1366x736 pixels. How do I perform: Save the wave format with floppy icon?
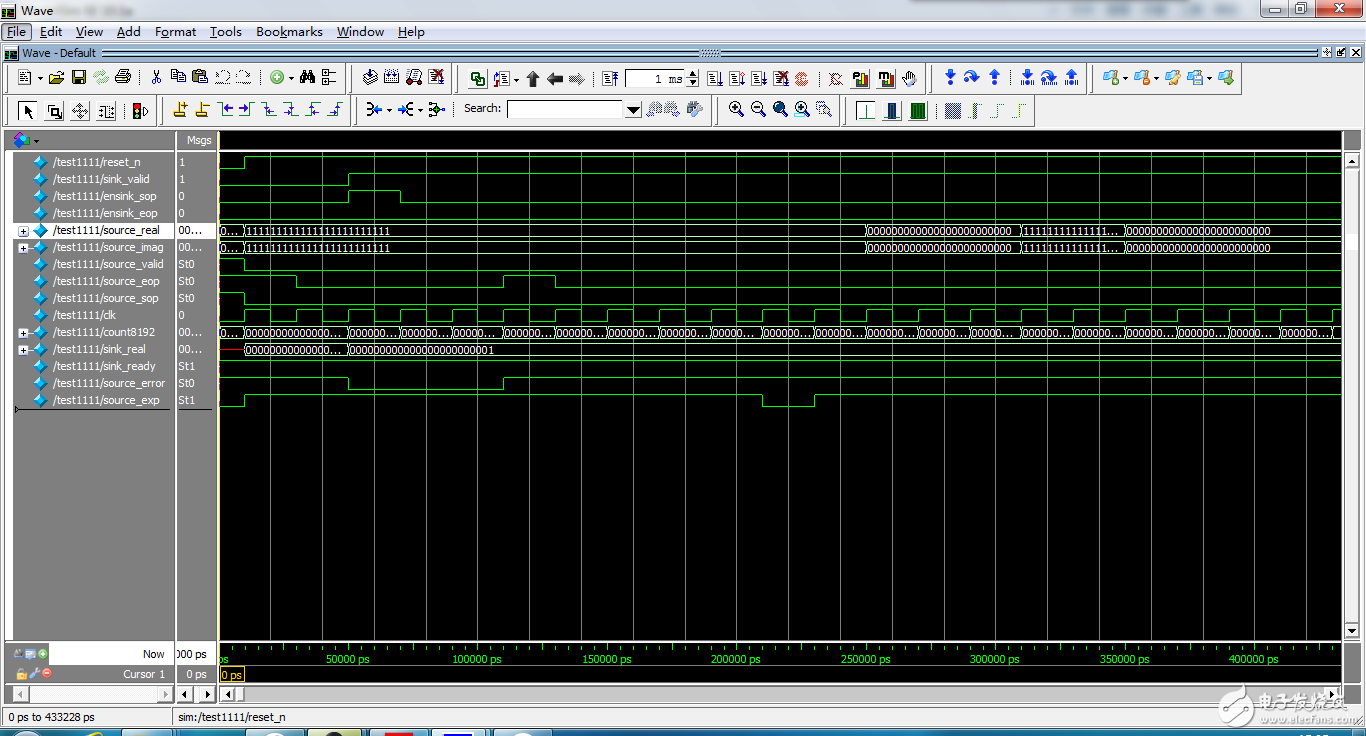[78, 78]
